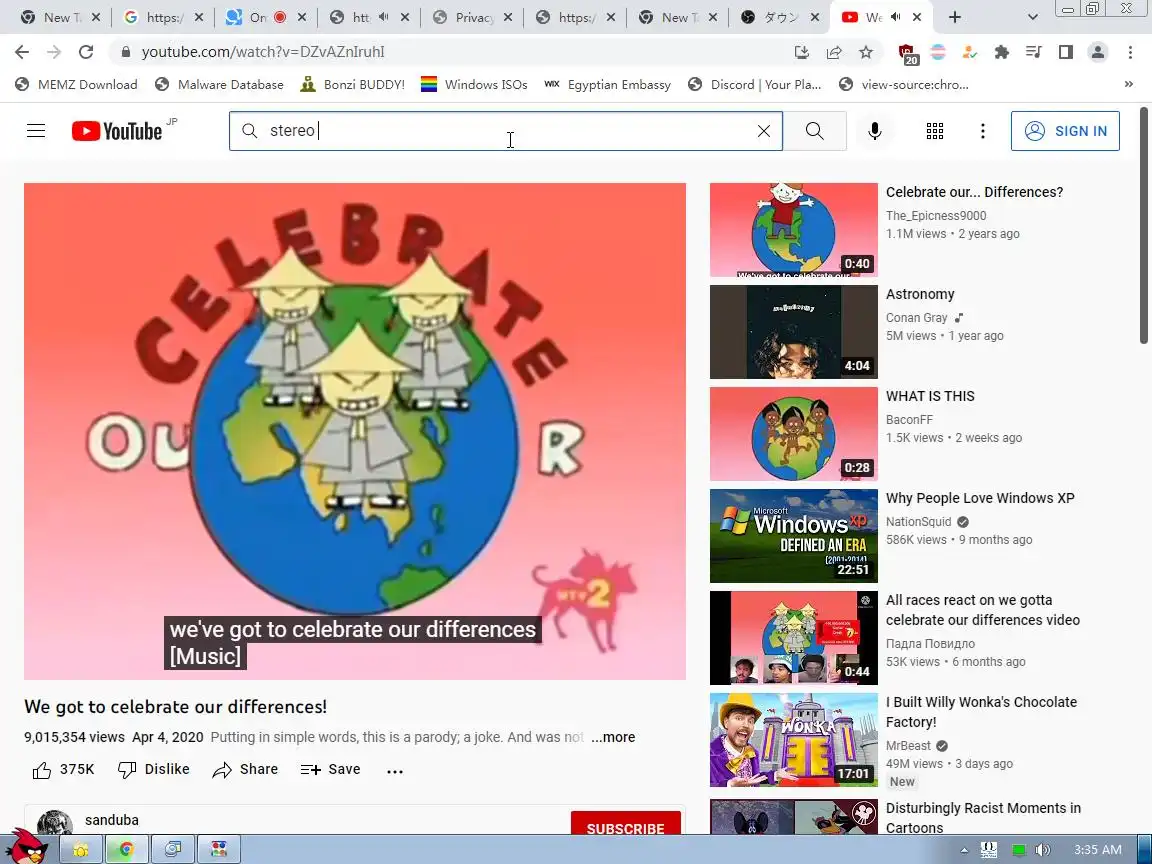Open the Chrome three-dot menu

click(1130, 52)
